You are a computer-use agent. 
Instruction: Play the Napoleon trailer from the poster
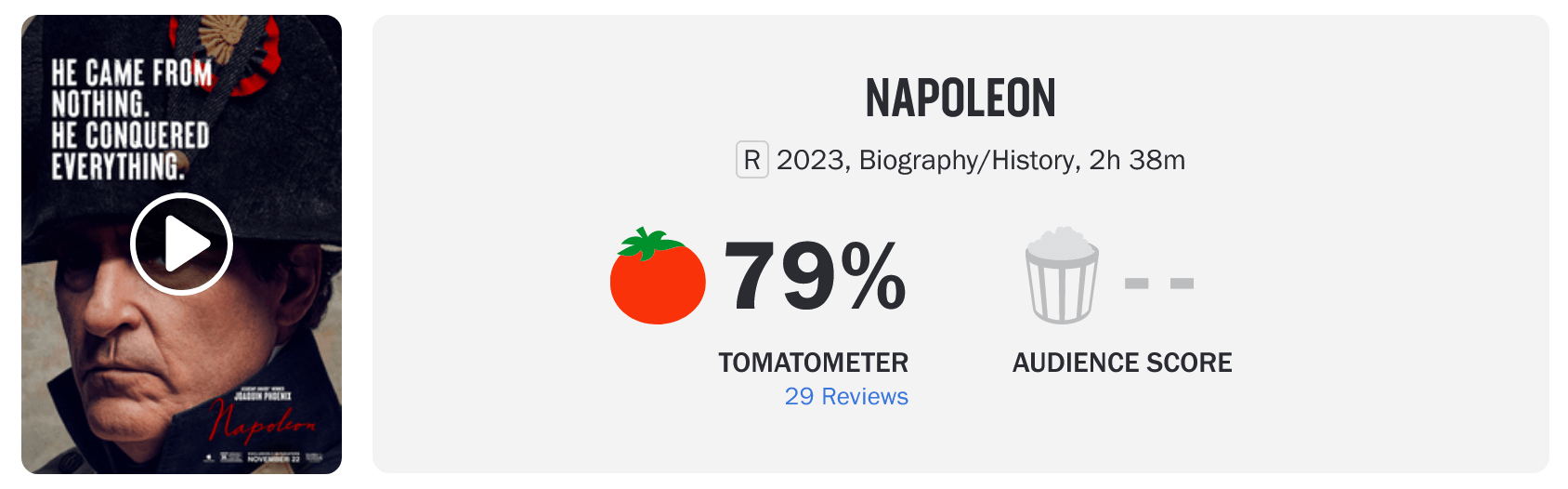tap(181, 244)
